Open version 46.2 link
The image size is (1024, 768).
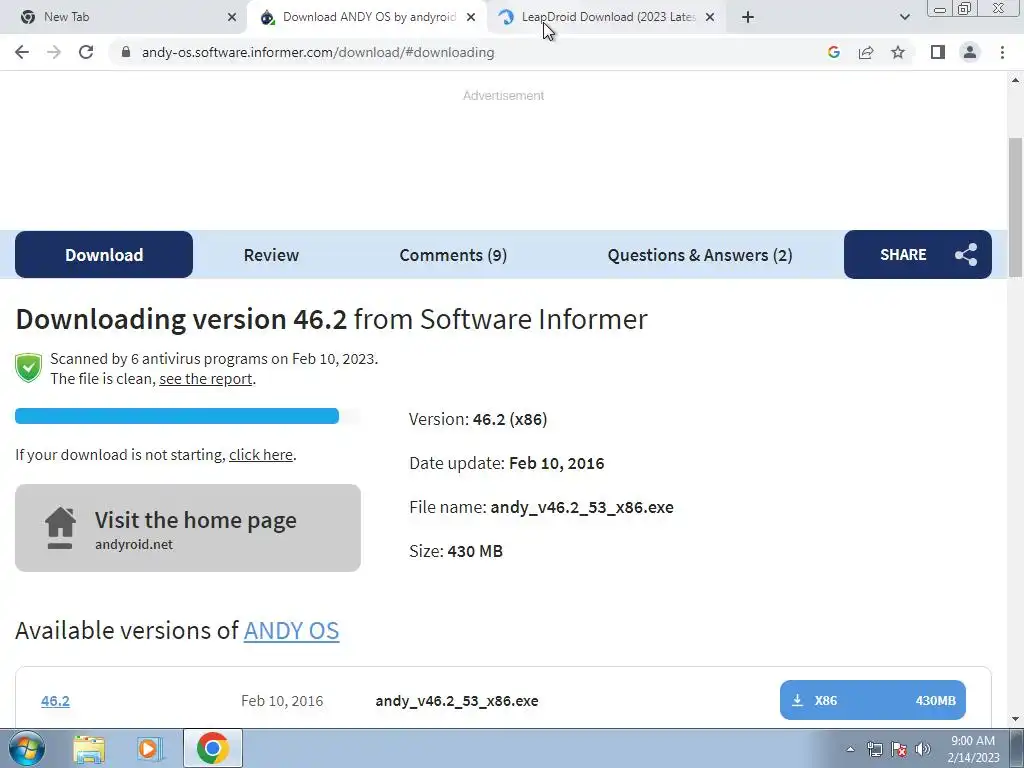tap(56, 701)
